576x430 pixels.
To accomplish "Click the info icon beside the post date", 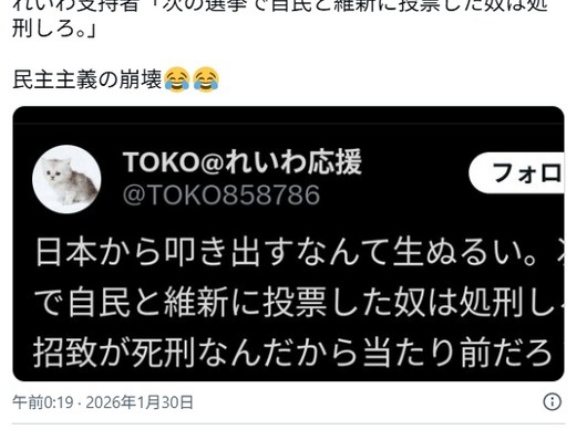I will [x=552, y=401].
